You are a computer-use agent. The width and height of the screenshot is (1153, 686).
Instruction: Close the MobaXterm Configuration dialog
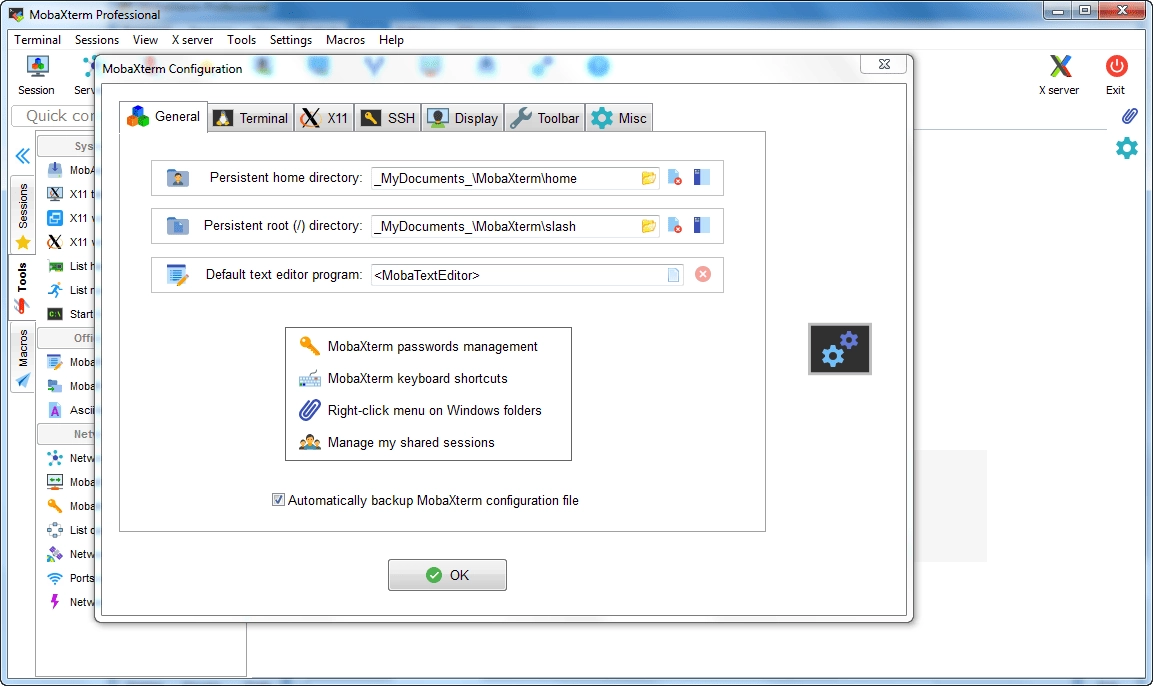pos(884,64)
